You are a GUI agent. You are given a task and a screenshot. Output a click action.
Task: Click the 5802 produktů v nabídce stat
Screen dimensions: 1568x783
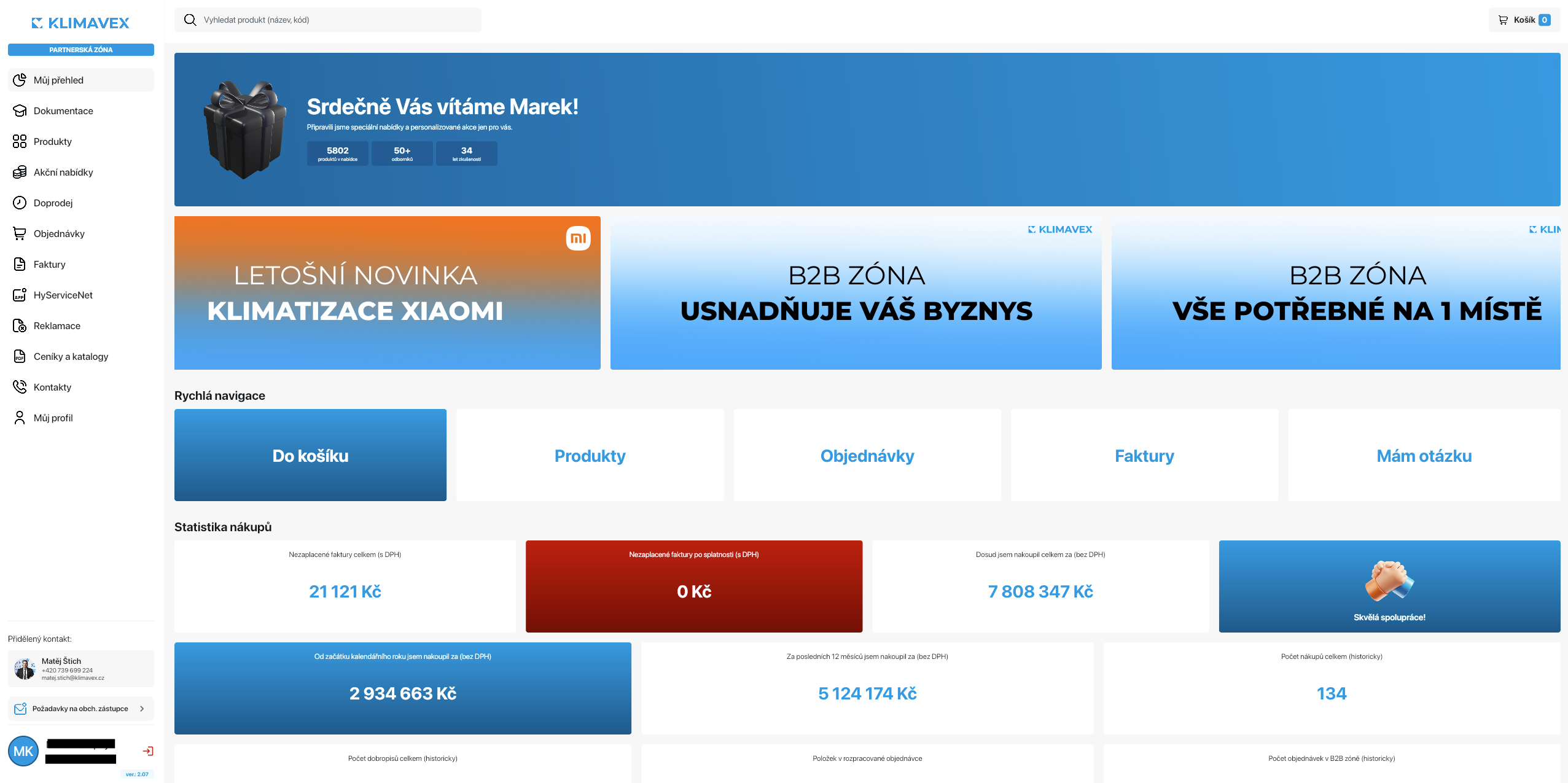pos(338,154)
